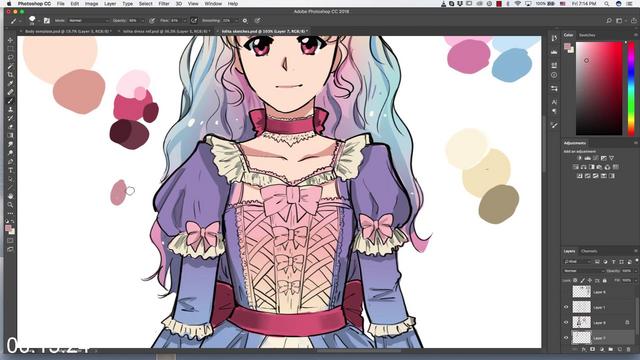Select the Crop tool
The height and width of the screenshot is (360, 640).
point(10,75)
